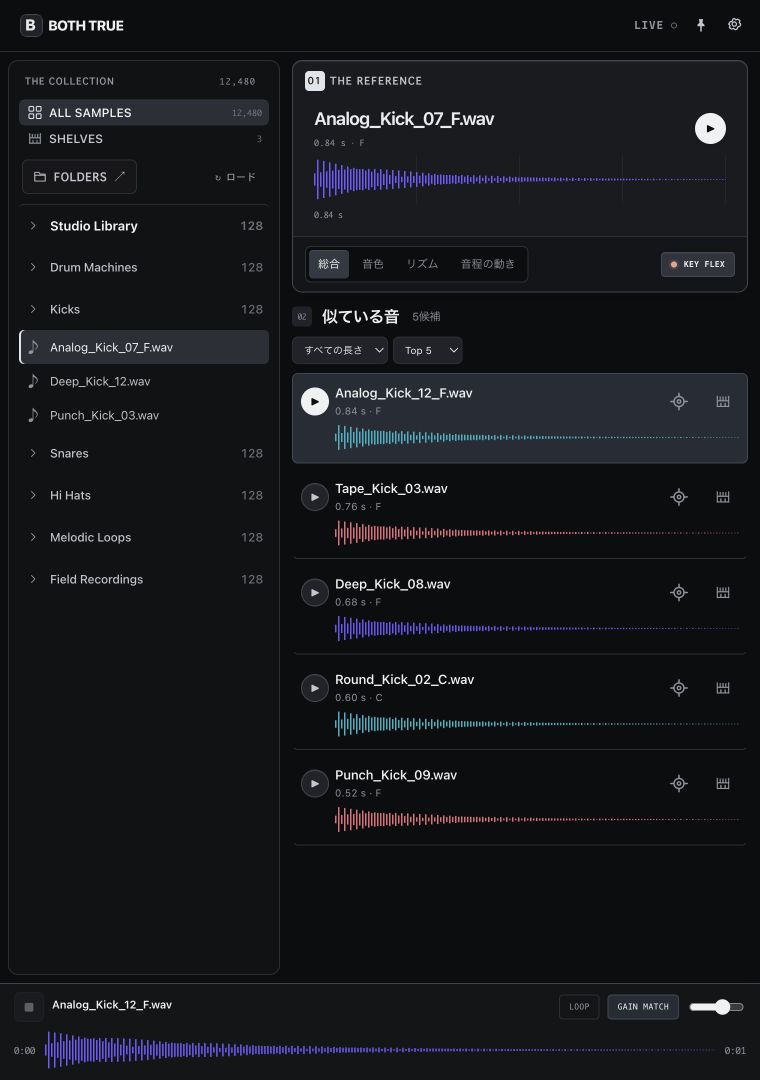Toggle GAIN MATCH in the player
Screen dimensions: 760x1080
coord(643,1007)
